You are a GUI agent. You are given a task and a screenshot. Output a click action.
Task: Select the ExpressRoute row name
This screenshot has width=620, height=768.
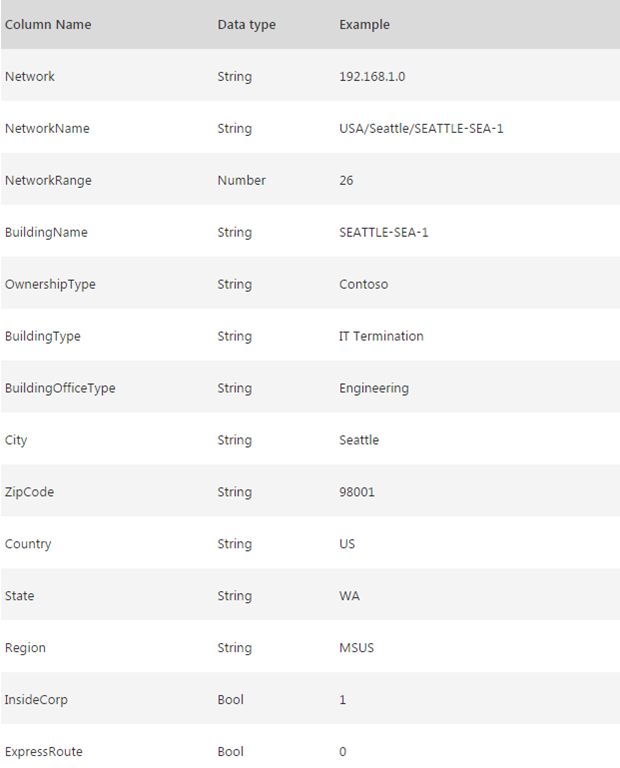[x=43, y=752]
